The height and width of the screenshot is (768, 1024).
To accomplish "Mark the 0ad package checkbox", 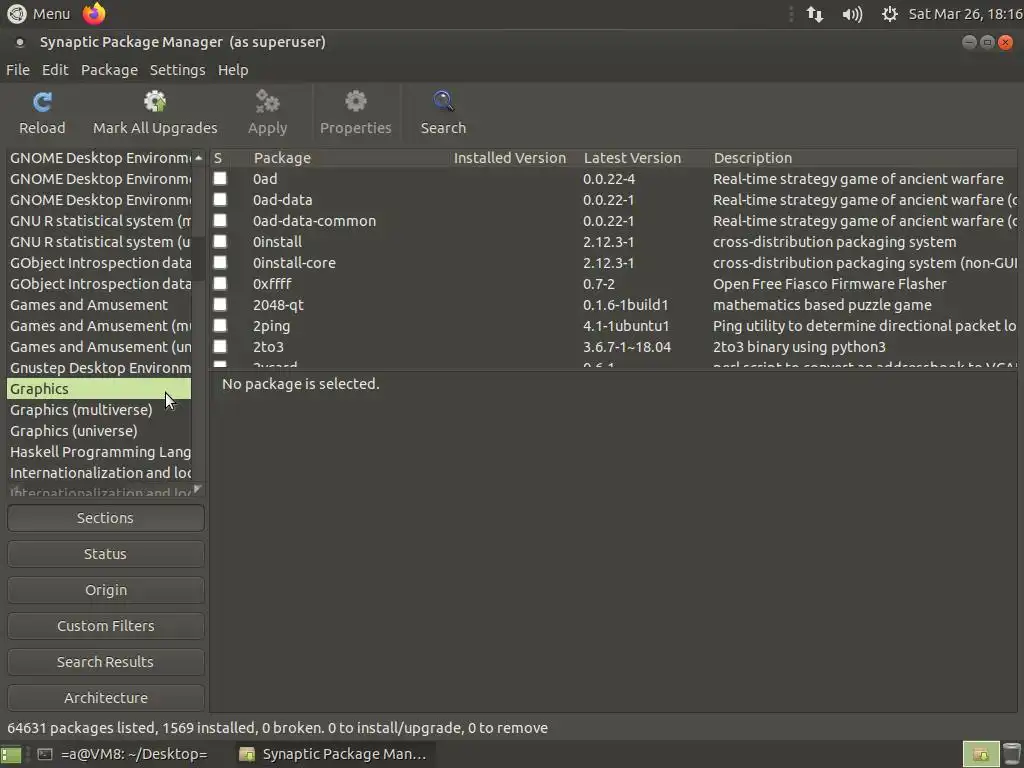I will [220, 178].
